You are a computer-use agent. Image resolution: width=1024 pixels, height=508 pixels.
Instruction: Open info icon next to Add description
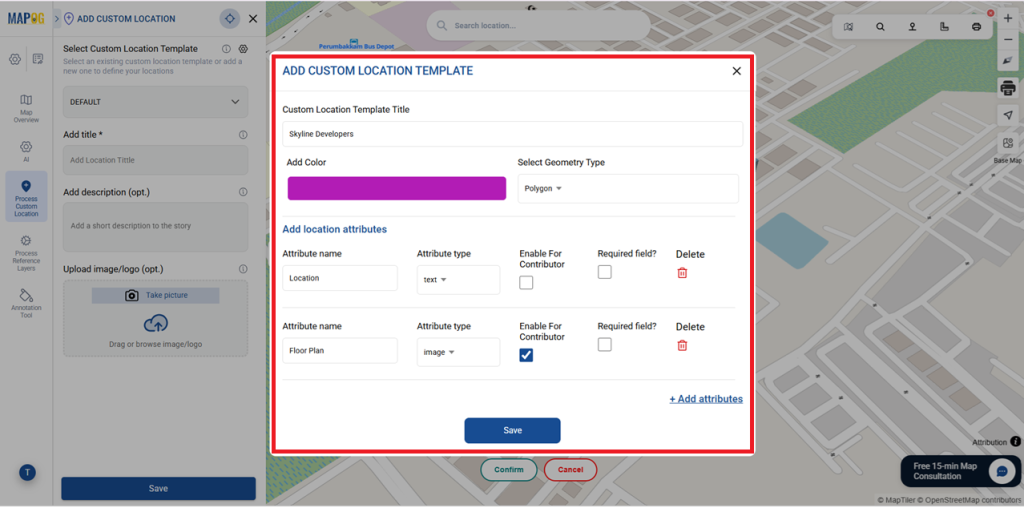[x=243, y=193]
